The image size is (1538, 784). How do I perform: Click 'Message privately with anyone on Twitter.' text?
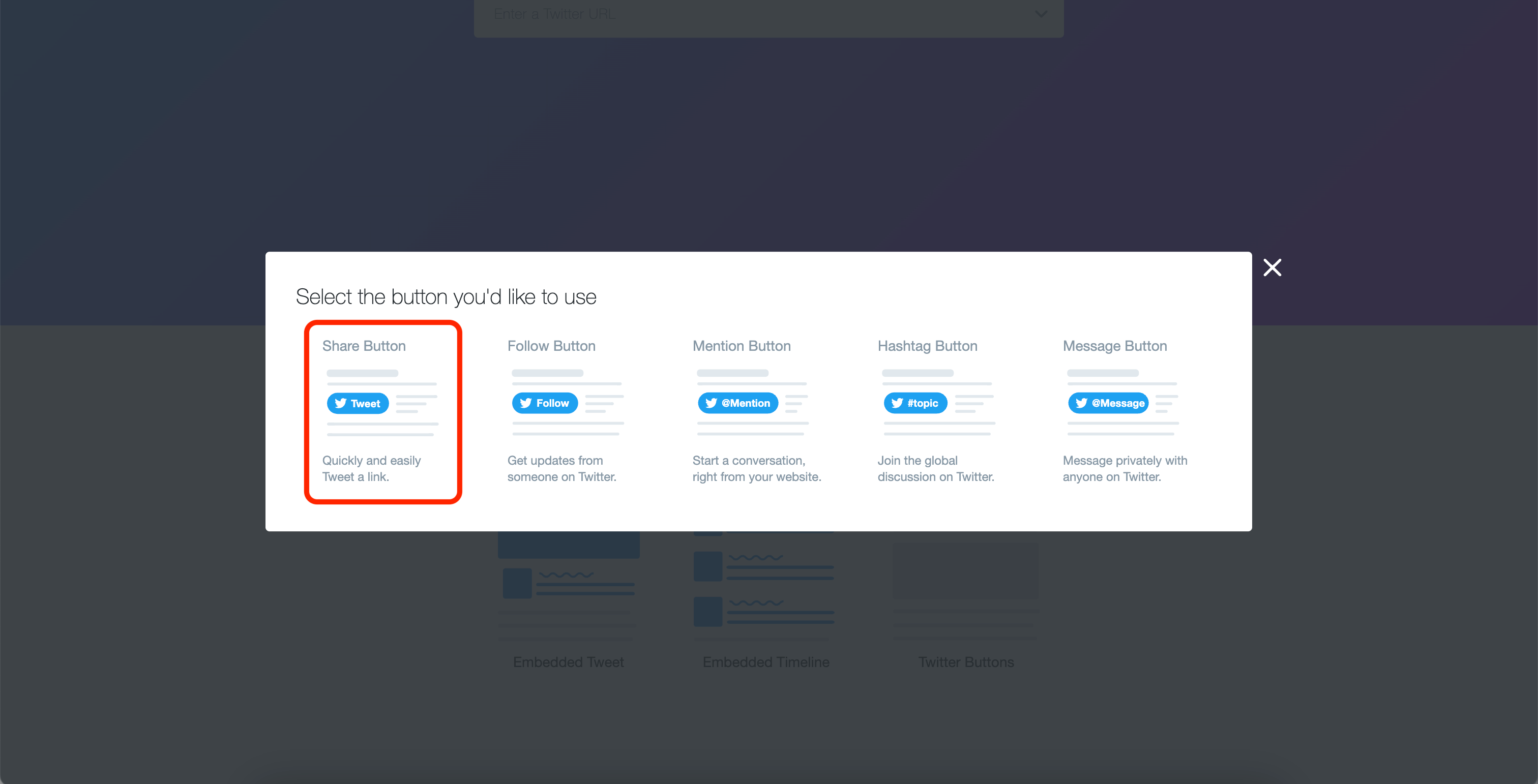tap(1125, 468)
